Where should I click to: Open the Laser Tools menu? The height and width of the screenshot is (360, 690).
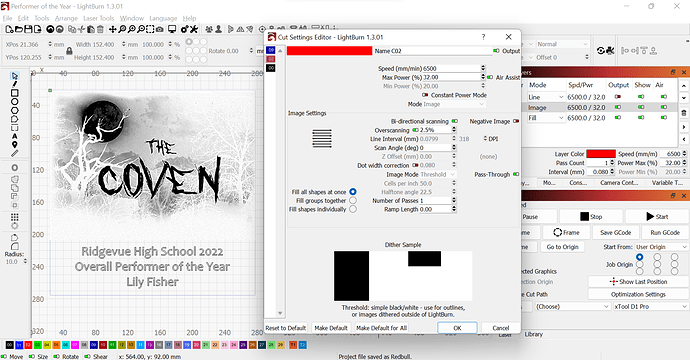[99, 18]
